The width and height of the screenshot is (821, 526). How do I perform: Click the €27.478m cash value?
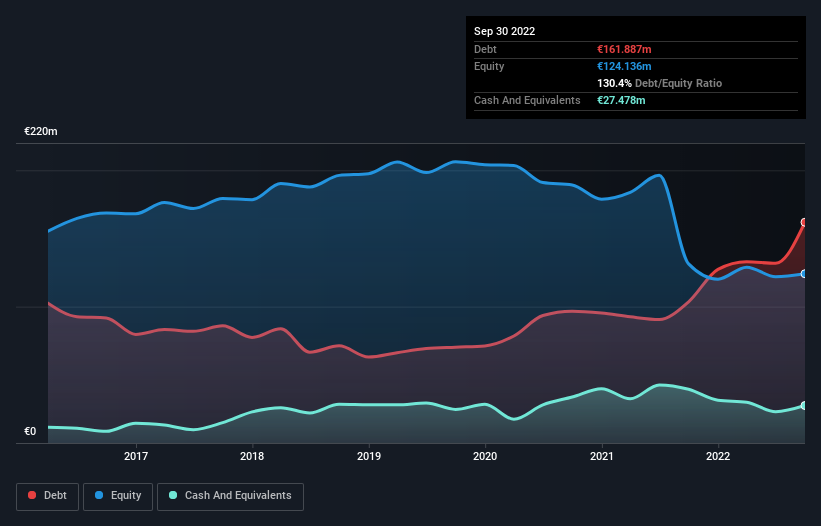[x=621, y=100]
